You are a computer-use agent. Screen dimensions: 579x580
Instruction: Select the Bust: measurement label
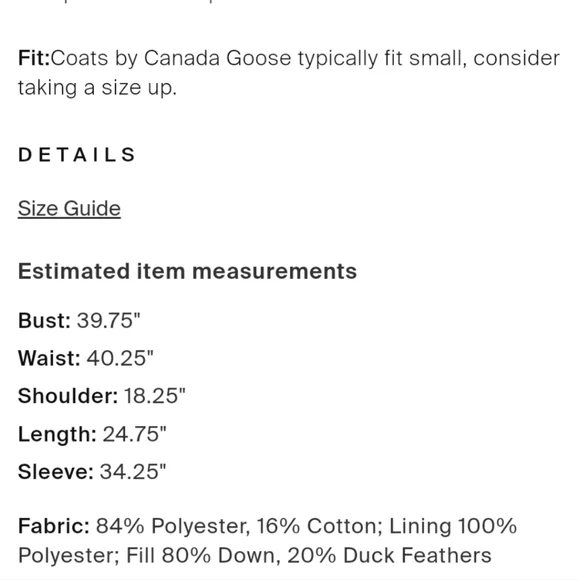point(44,320)
